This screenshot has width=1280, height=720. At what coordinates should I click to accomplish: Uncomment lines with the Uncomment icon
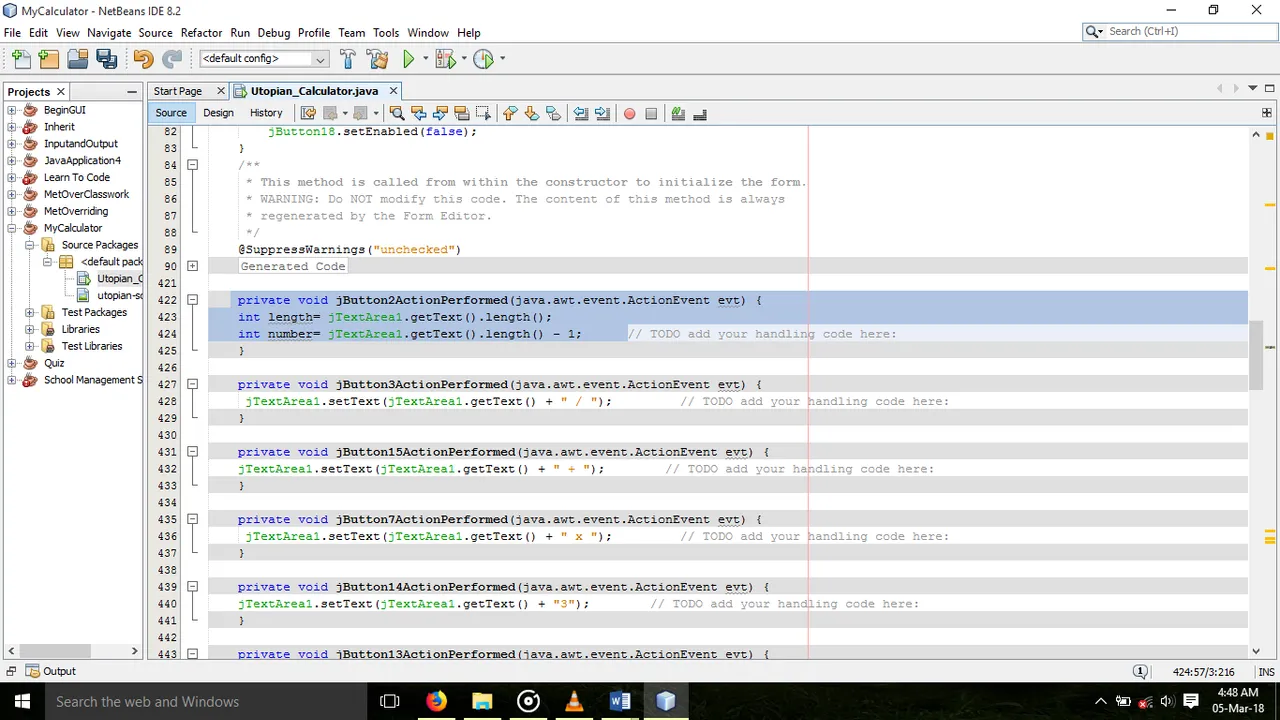coord(700,113)
